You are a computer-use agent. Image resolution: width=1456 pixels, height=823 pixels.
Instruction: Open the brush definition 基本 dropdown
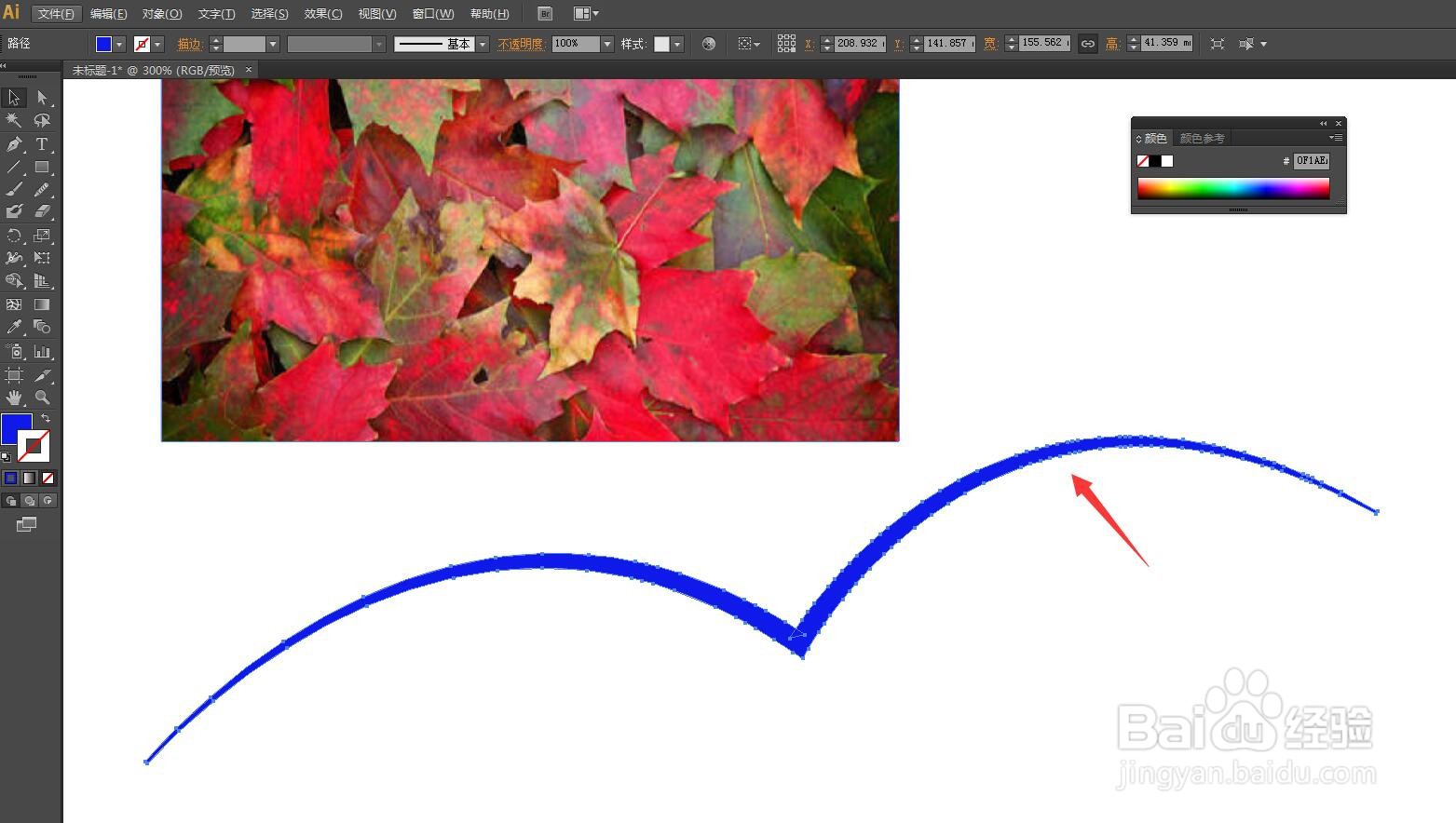tap(483, 45)
